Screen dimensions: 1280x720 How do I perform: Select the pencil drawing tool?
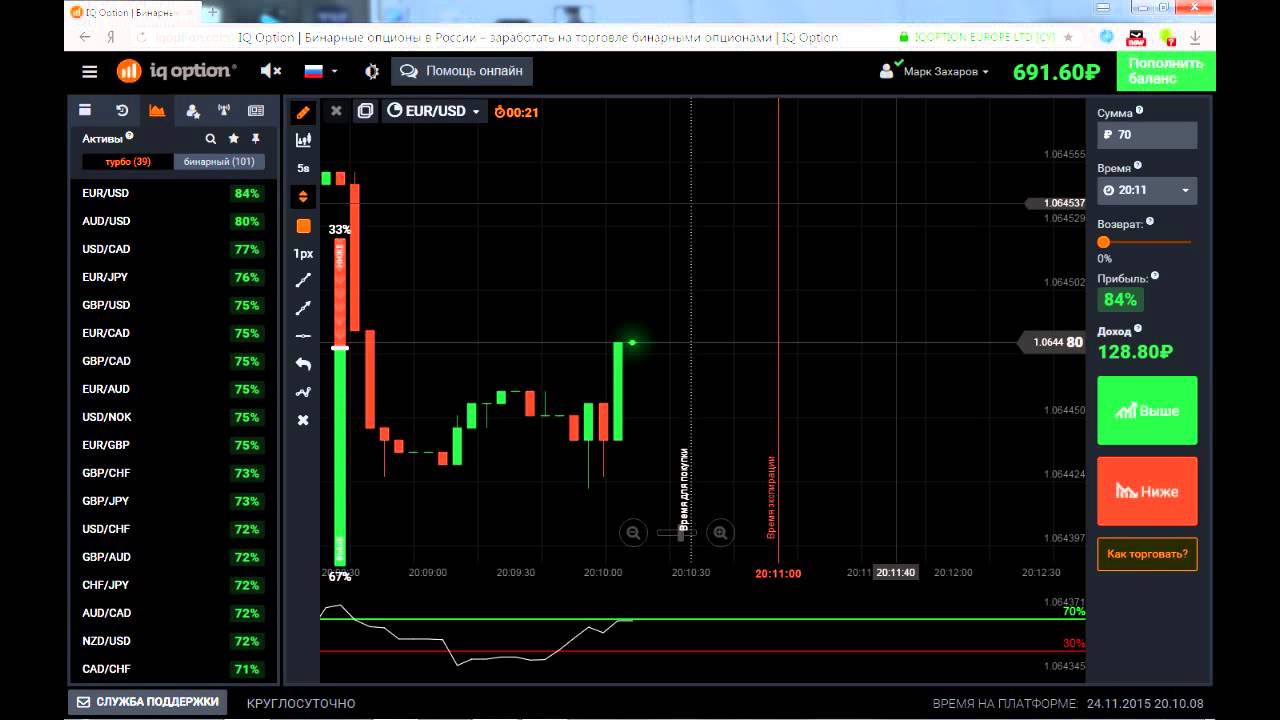(303, 113)
